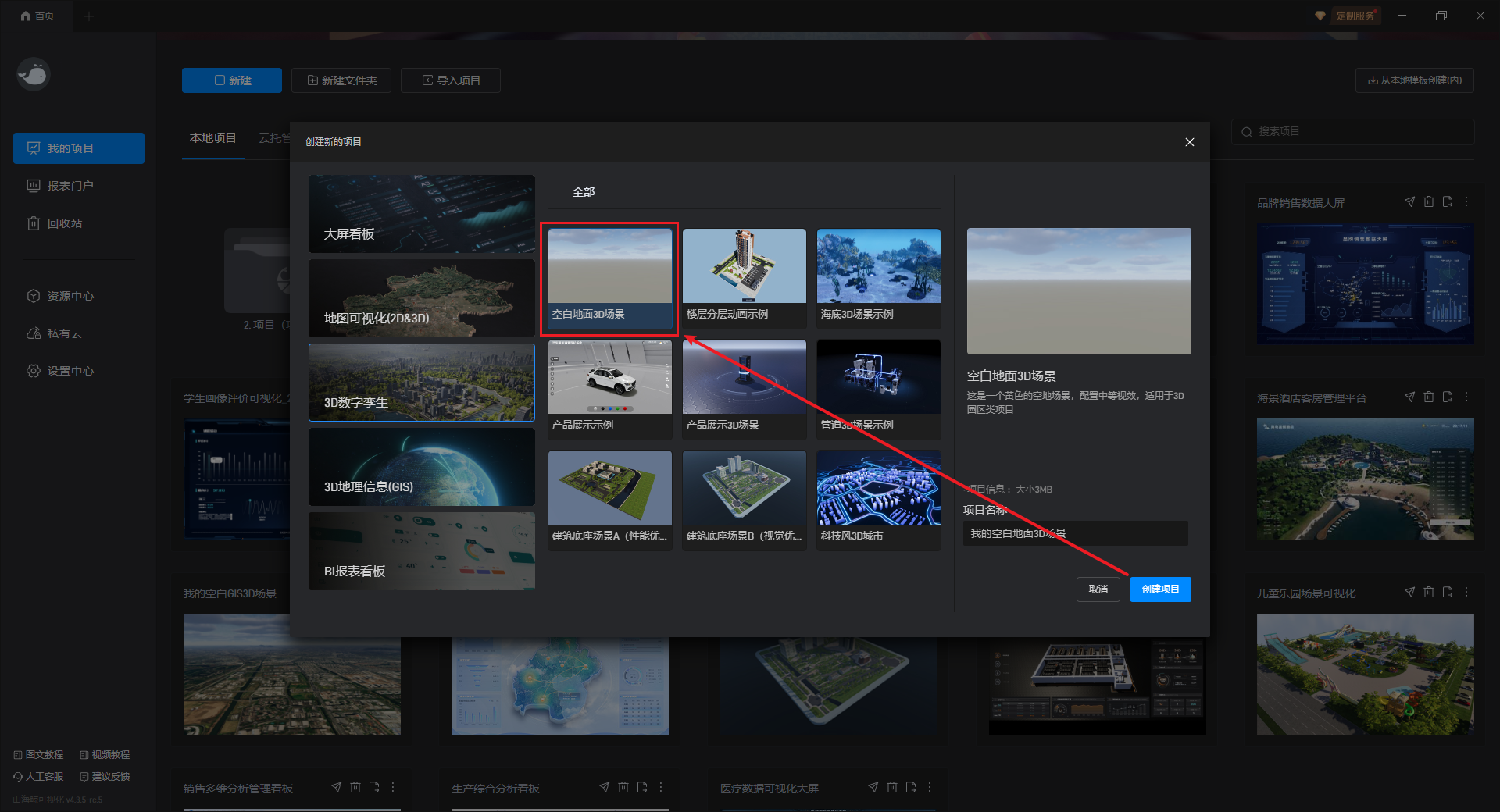Screen dimensions: 1500x812
Task: Choose the 楼层分层动画示例 template
Action: point(745,279)
